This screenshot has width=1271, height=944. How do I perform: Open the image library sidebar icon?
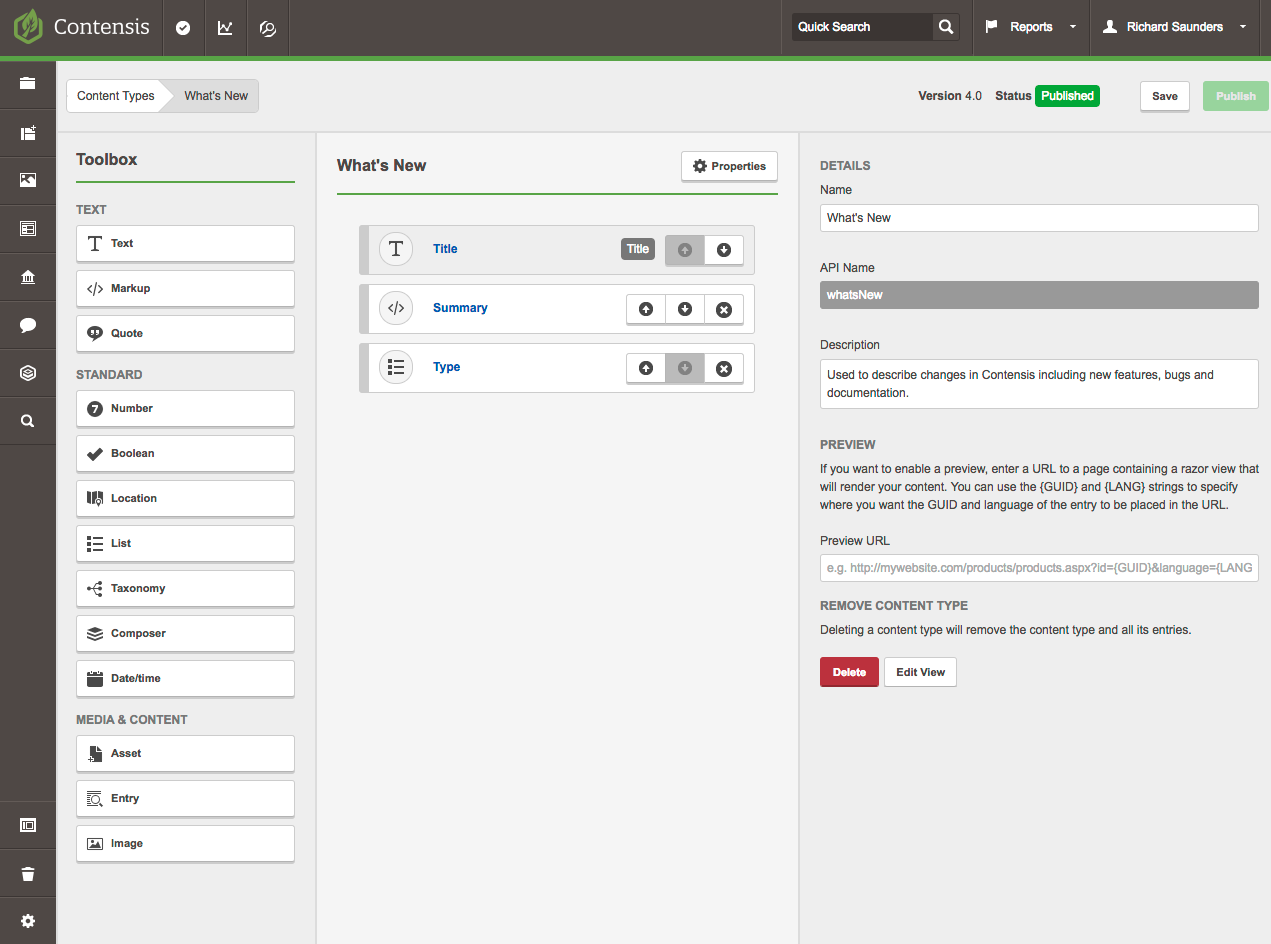tap(28, 180)
